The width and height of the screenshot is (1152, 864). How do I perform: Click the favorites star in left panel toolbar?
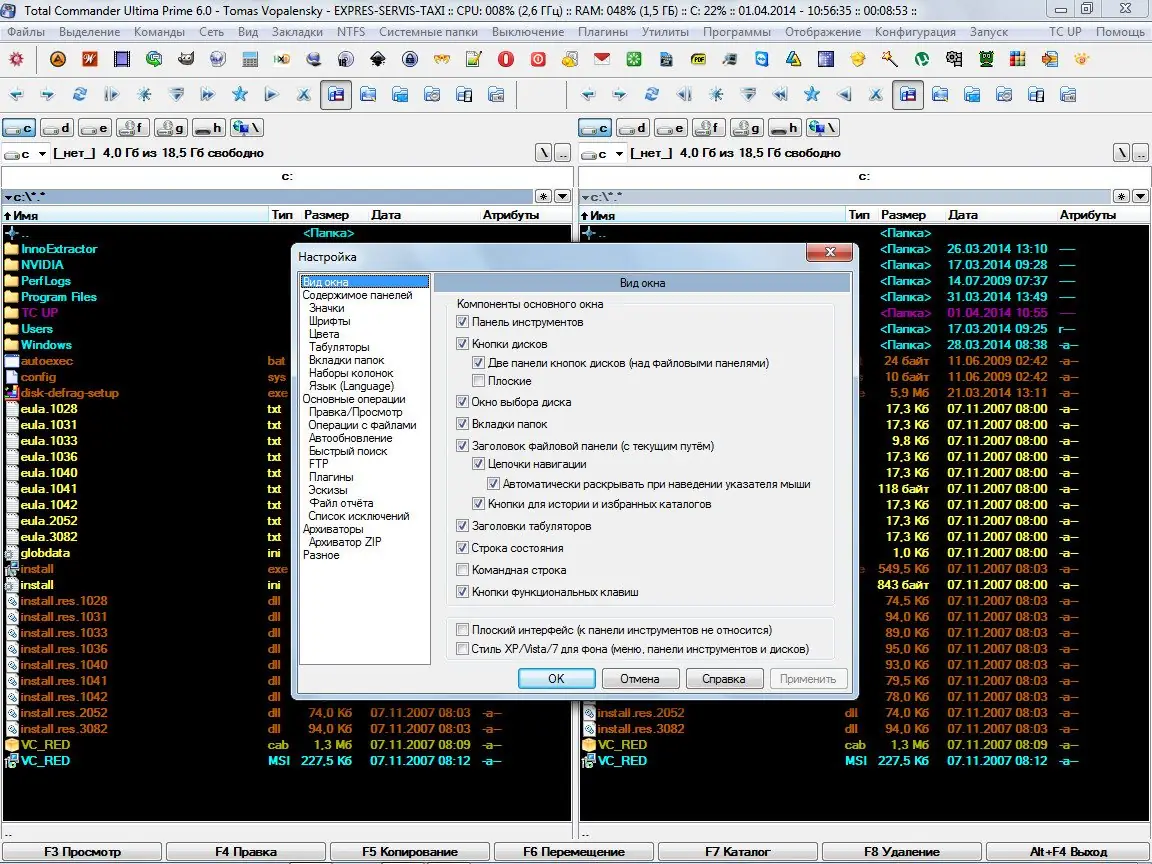tap(239, 95)
